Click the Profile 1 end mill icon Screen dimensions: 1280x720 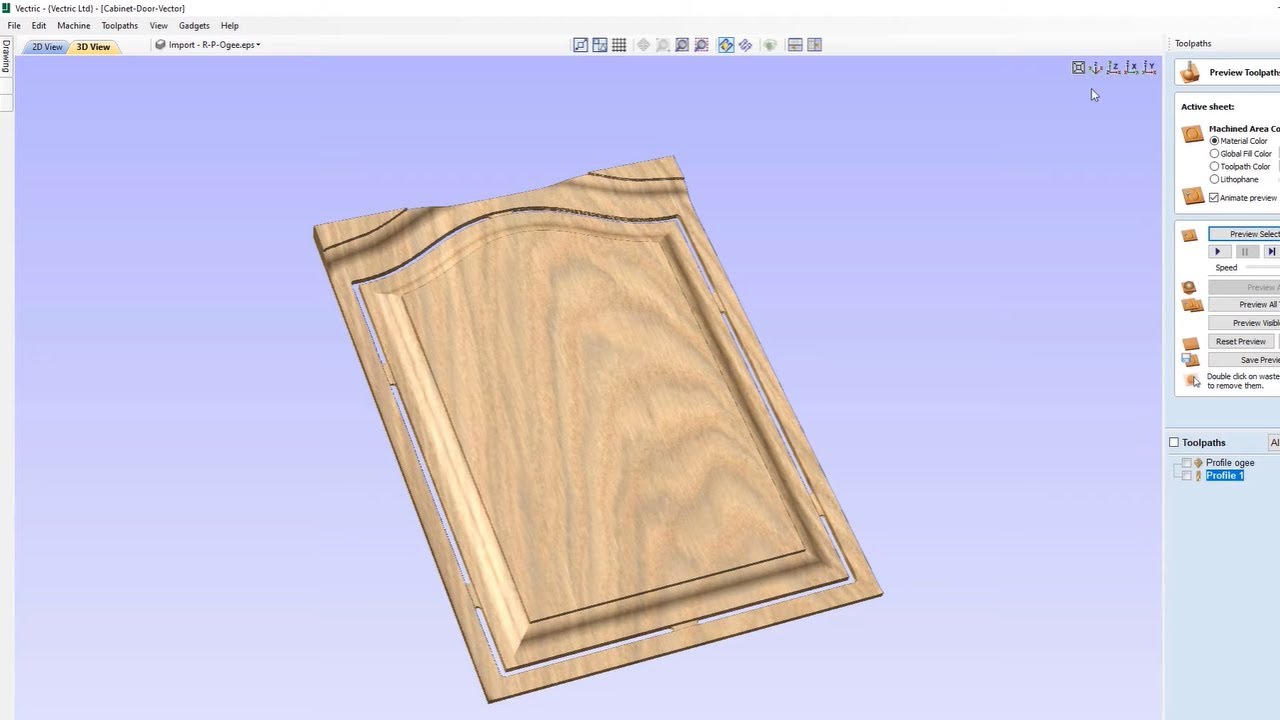[x=1198, y=476]
